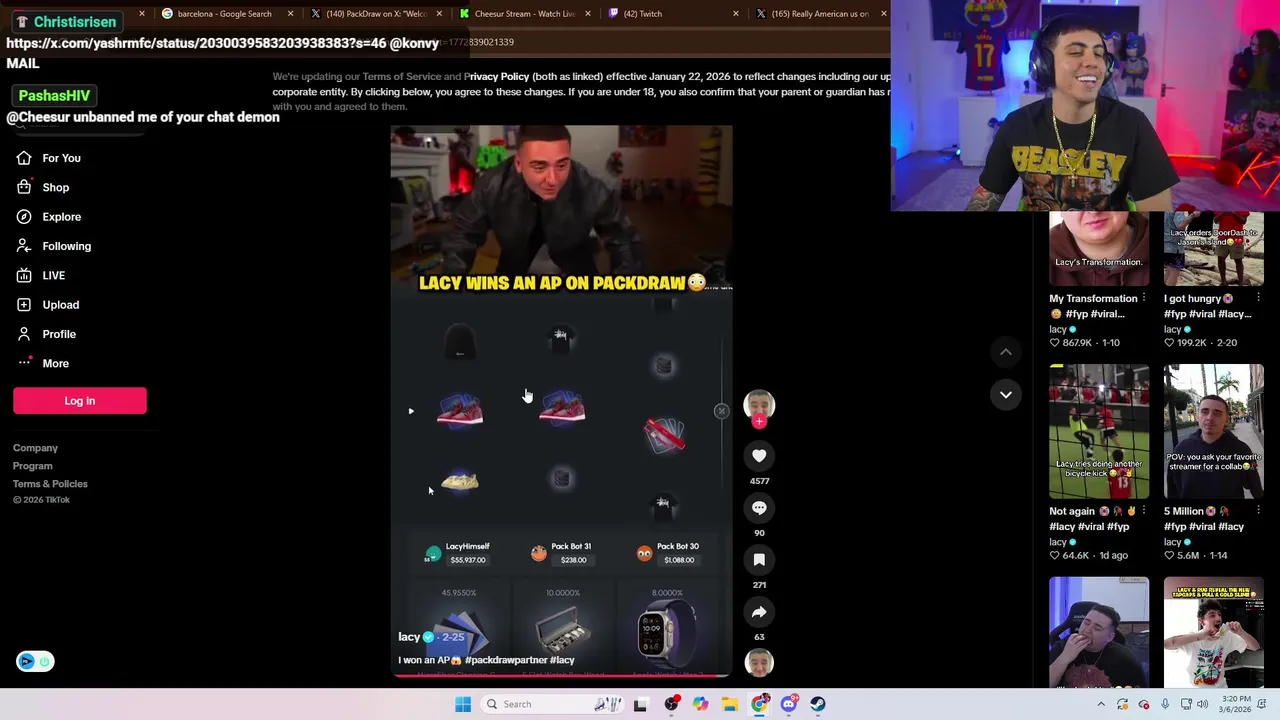Open the video at the last row's left

tap(1099, 632)
